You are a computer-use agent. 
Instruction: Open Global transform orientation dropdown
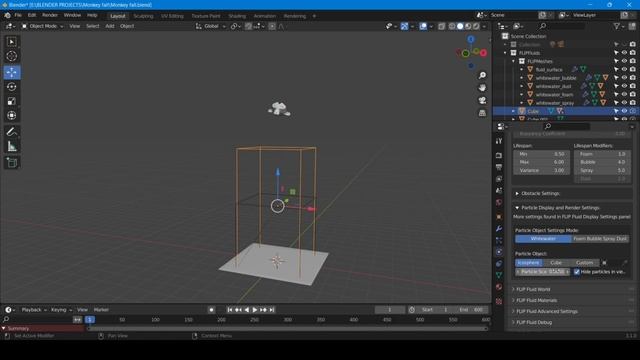click(211, 26)
